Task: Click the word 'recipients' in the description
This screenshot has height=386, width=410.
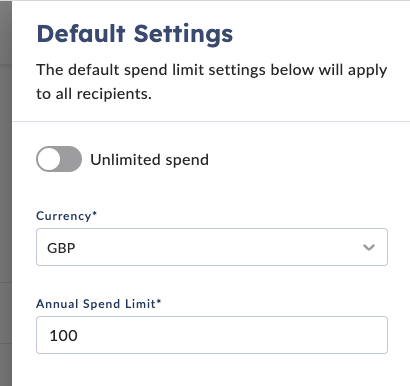Action: [112, 94]
